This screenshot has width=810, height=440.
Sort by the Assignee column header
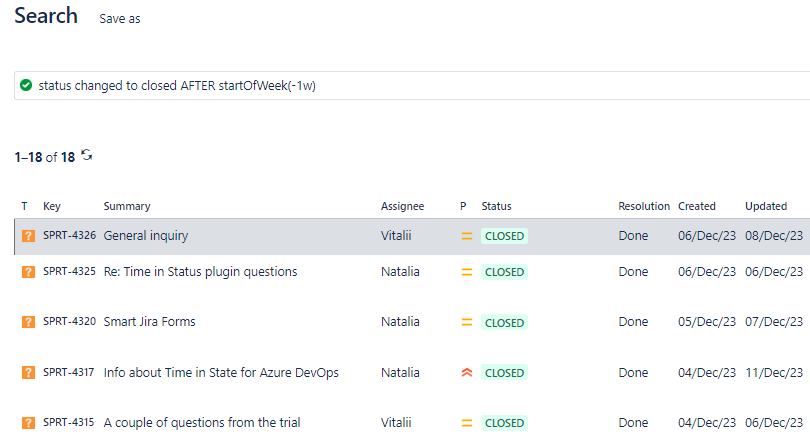402,206
